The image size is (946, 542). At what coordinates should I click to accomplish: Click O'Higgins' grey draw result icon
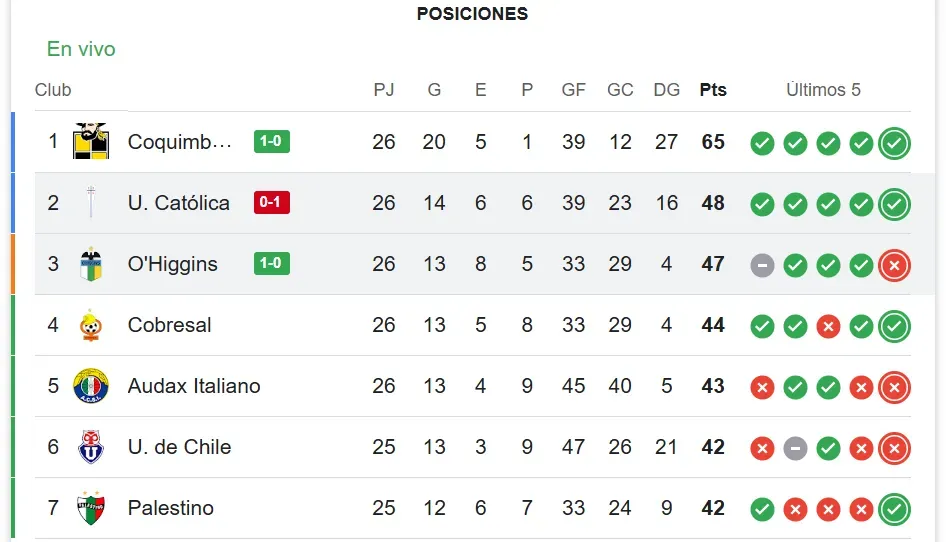pos(762,265)
